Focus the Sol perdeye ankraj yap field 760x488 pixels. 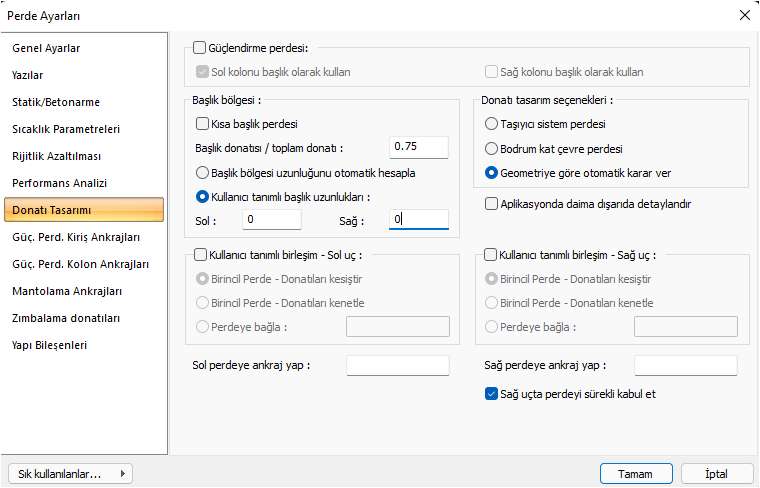tap(397, 365)
